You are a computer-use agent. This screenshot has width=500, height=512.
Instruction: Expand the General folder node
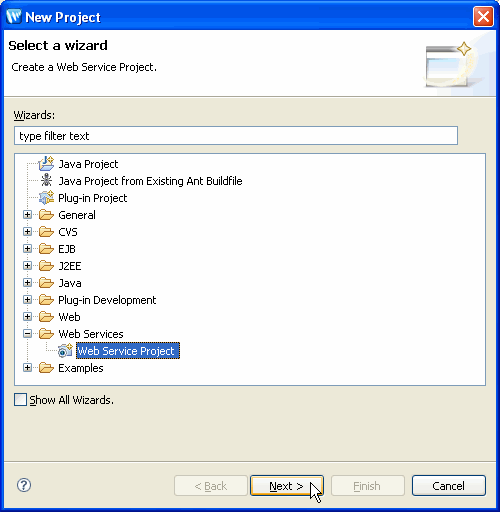[28, 215]
